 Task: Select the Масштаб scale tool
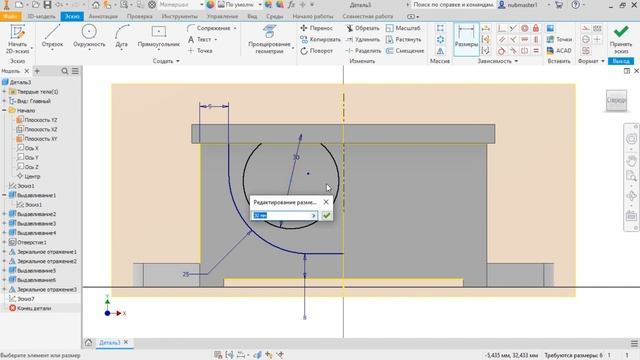click(x=403, y=28)
